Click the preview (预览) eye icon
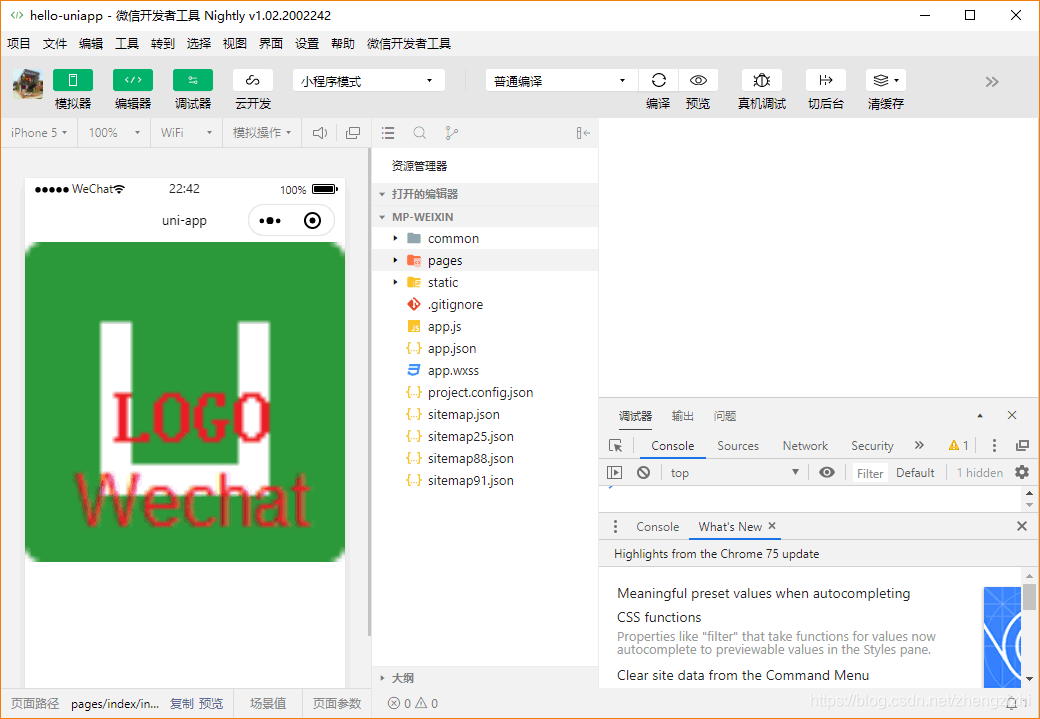Image resolution: width=1040 pixels, height=719 pixels. point(698,80)
